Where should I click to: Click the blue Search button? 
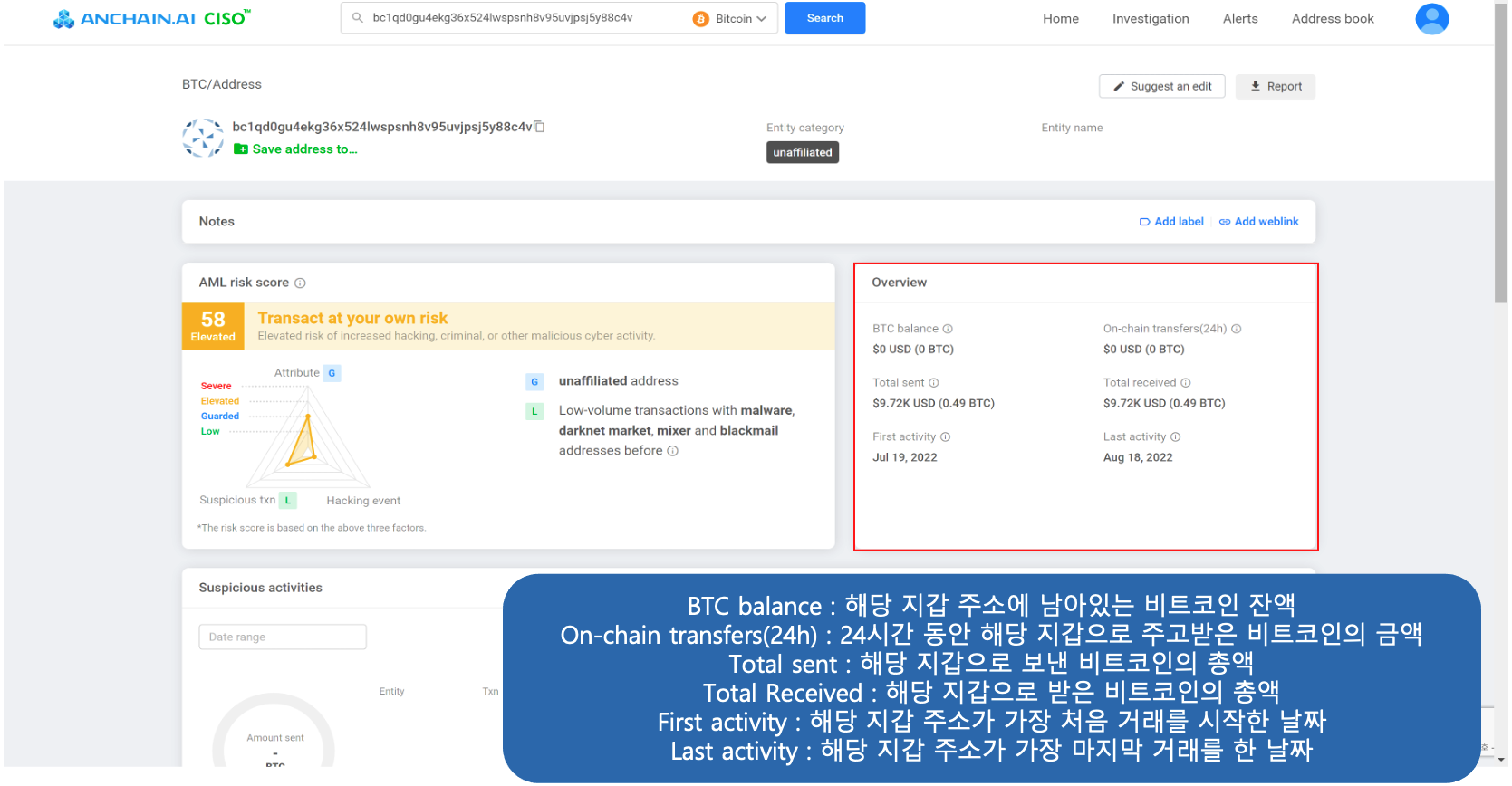pyautogui.click(x=824, y=18)
